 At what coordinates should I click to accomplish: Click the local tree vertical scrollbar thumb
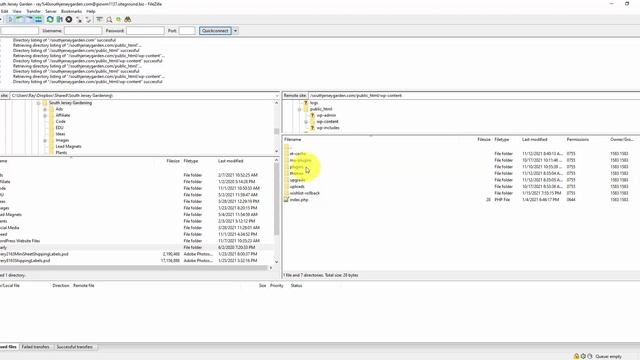point(276,131)
